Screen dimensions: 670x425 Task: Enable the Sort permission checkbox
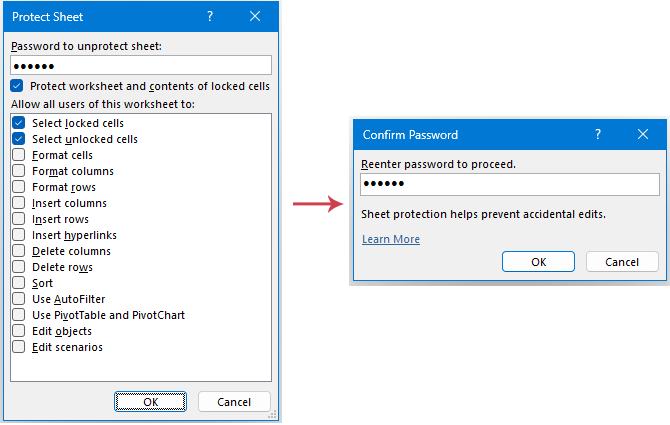click(x=19, y=283)
